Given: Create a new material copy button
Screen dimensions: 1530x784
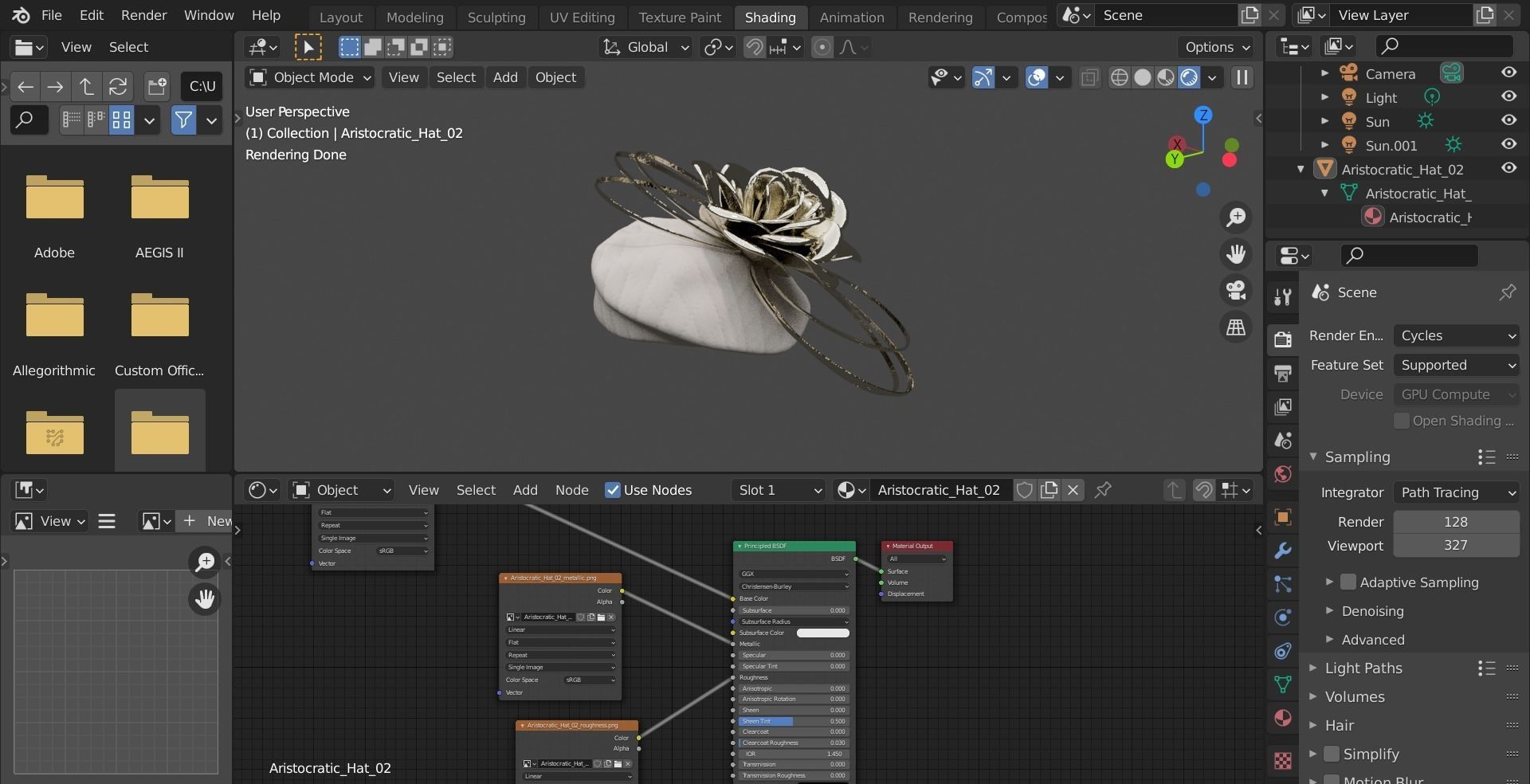Looking at the screenshot, I should point(1049,490).
